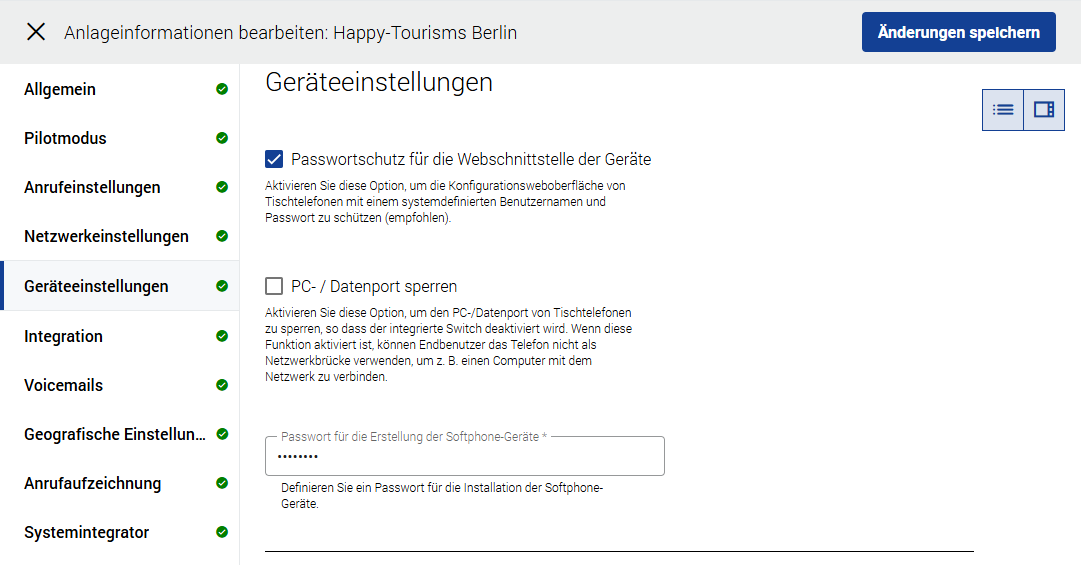Close the Anlageinformationen editor with X icon

[36, 32]
